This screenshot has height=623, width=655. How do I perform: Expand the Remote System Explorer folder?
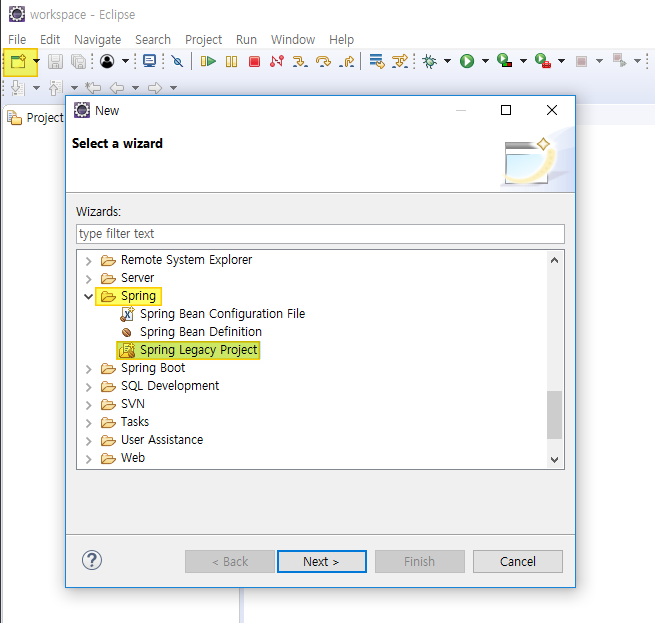tap(88, 261)
